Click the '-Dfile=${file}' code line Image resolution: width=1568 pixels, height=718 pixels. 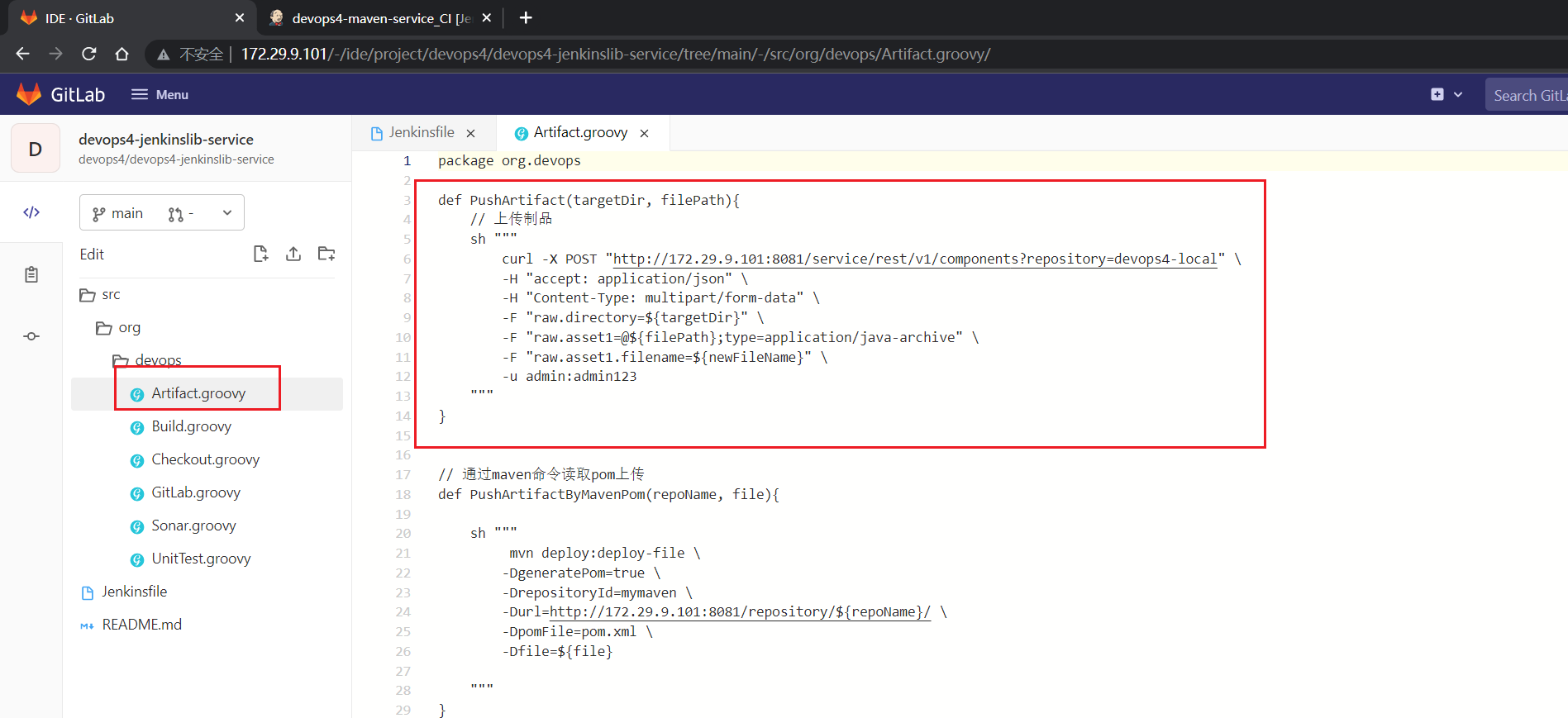[x=557, y=652]
